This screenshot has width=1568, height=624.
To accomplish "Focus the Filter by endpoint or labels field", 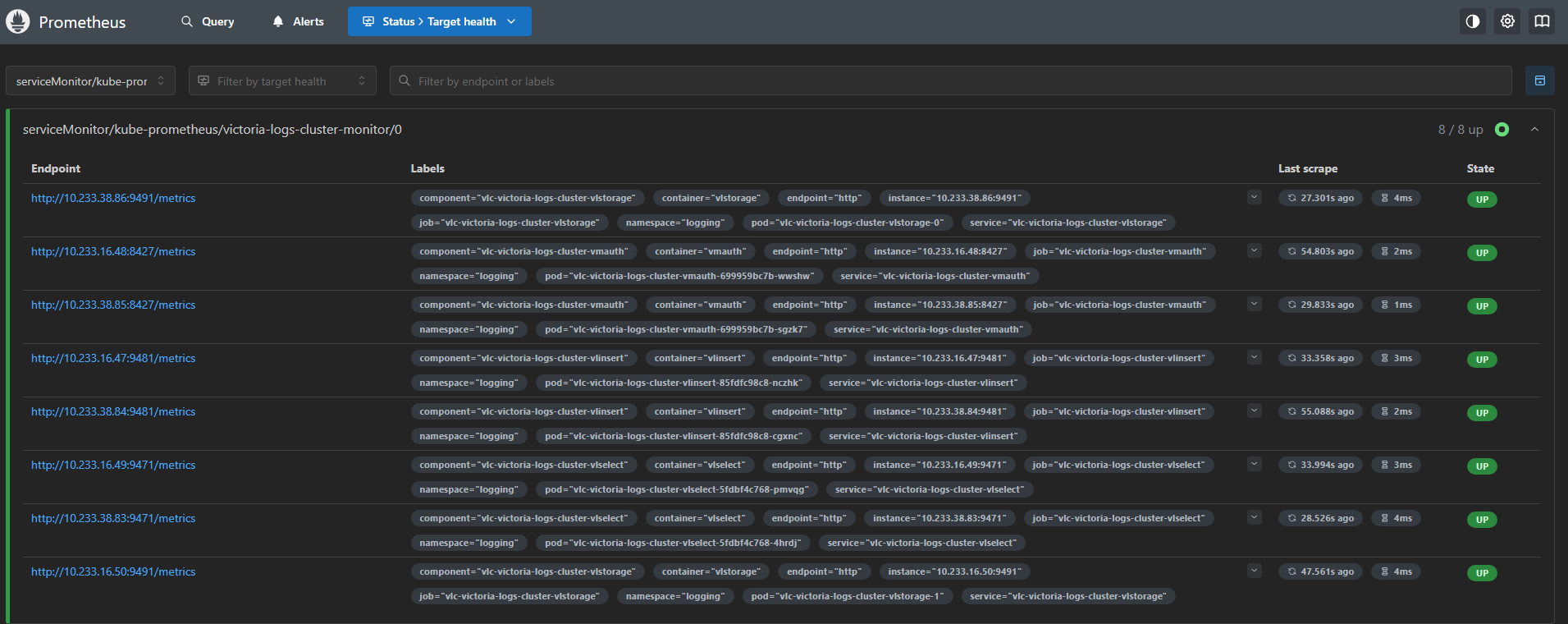I will (952, 81).
